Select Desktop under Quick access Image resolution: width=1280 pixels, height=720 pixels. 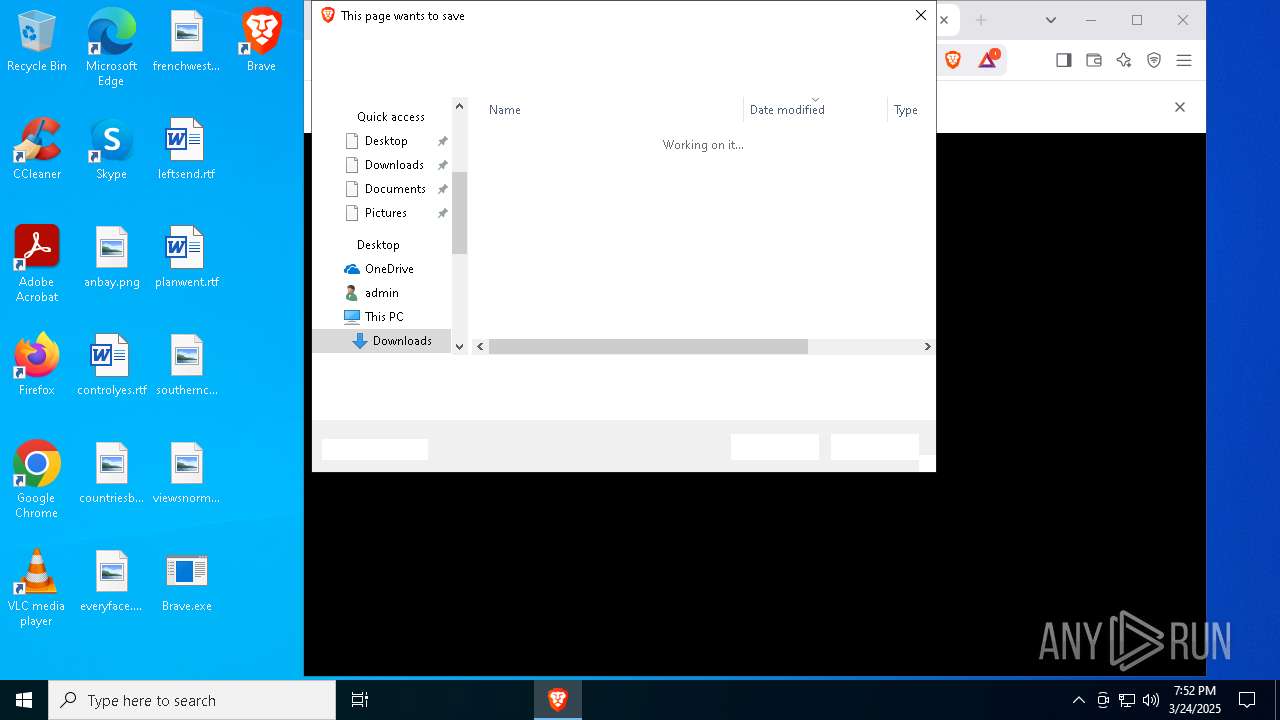[385, 141]
